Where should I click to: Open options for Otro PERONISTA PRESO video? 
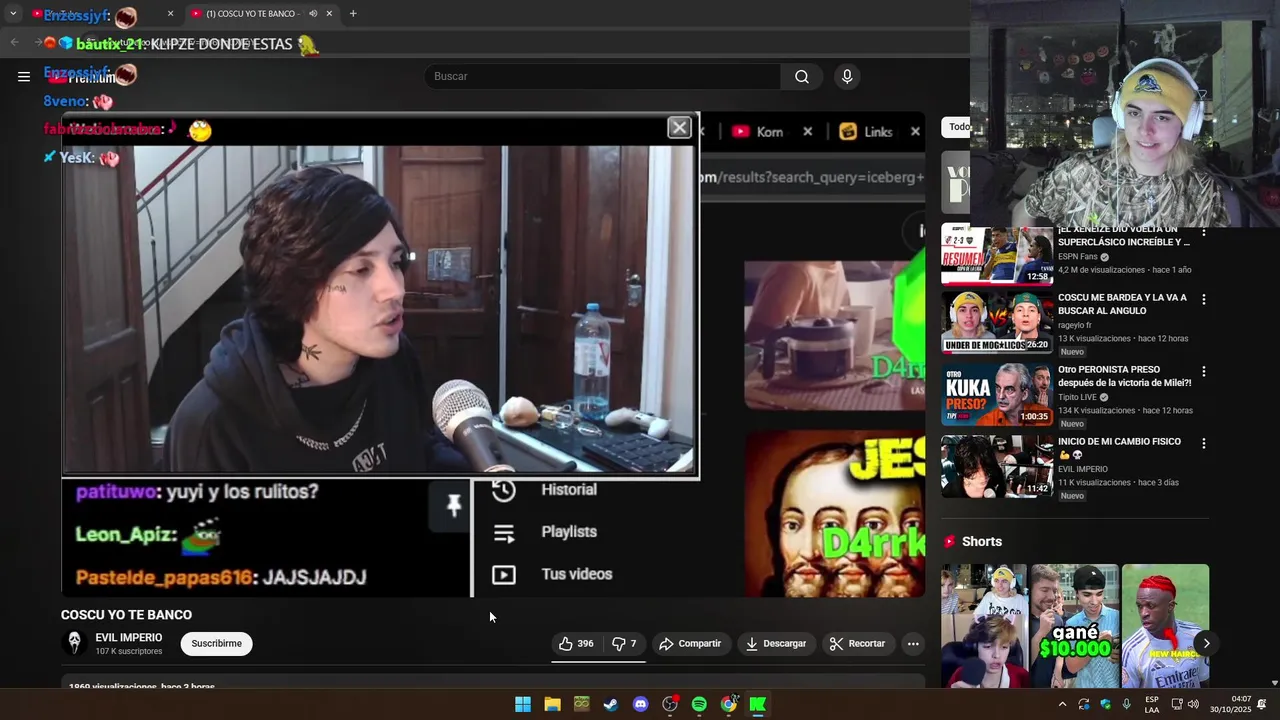tap(1203, 371)
